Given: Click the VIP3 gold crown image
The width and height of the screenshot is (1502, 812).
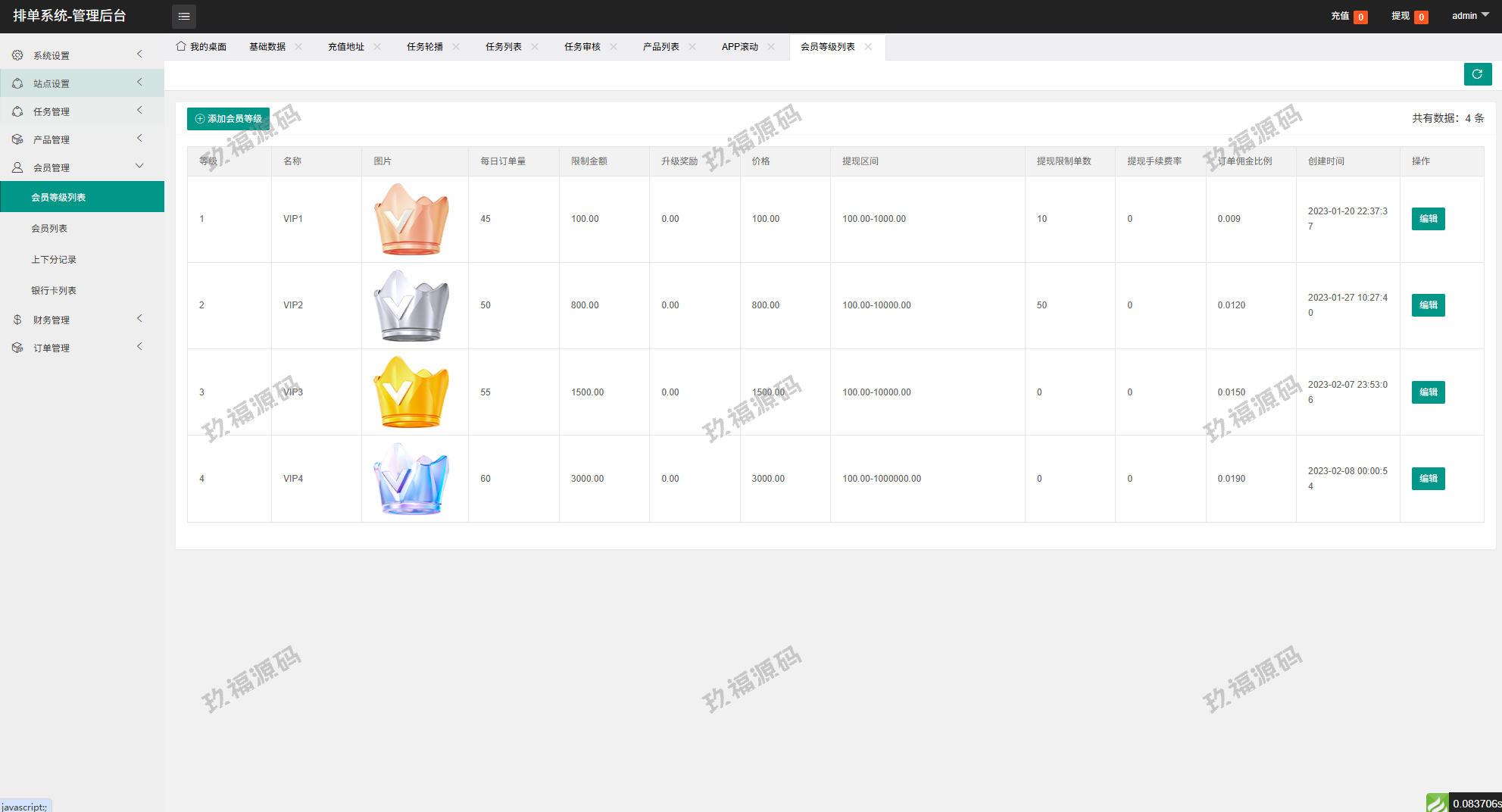Looking at the screenshot, I should pyautogui.click(x=411, y=392).
